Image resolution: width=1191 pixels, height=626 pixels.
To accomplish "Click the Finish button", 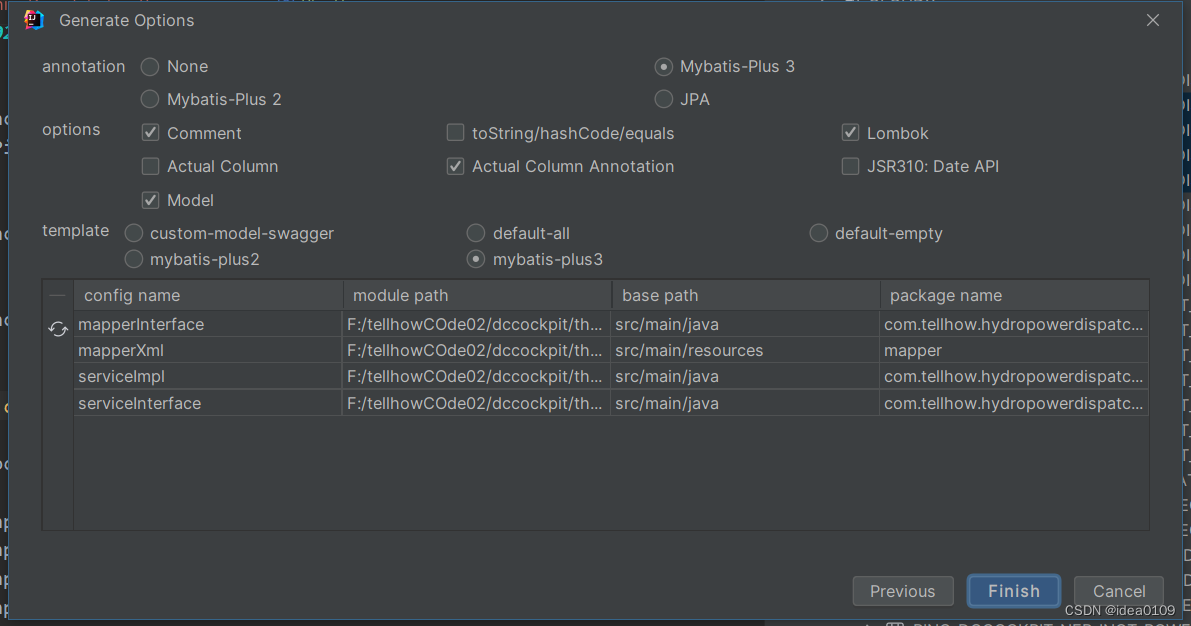I will pos(1013,590).
